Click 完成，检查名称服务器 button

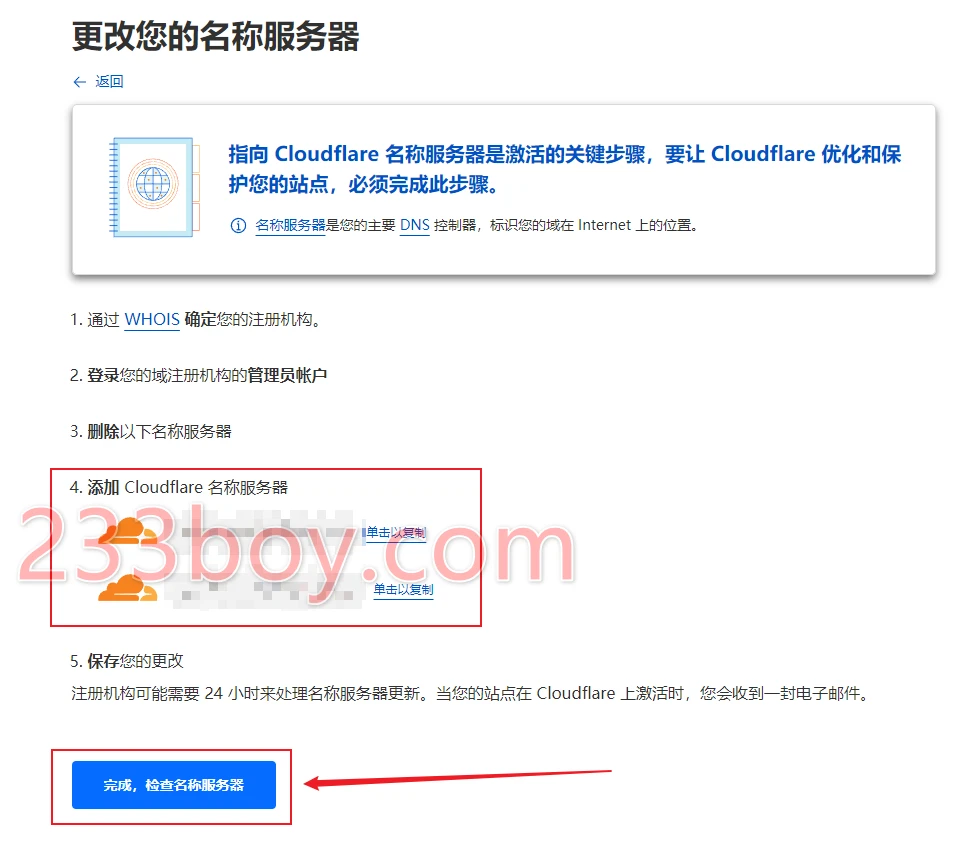174,785
